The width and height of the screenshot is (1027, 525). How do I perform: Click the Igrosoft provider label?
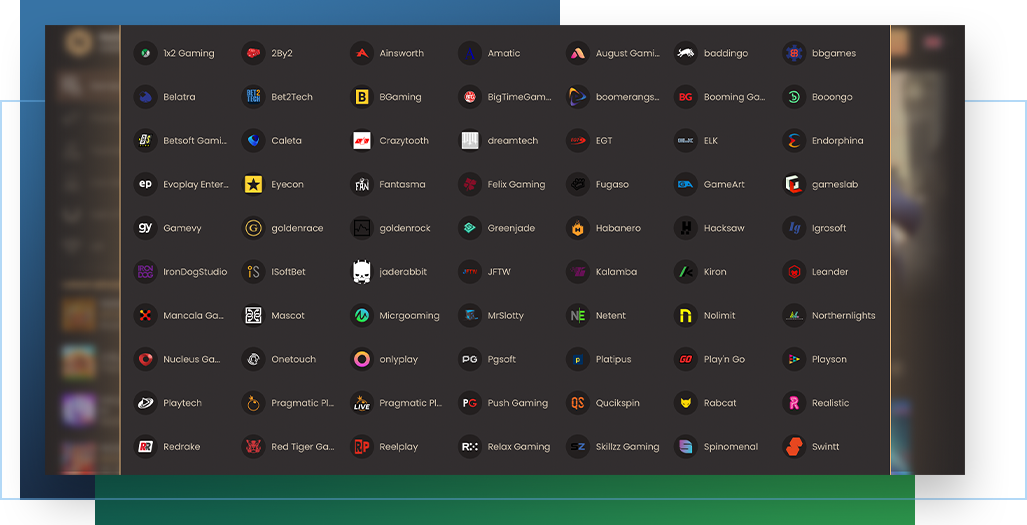pos(829,228)
